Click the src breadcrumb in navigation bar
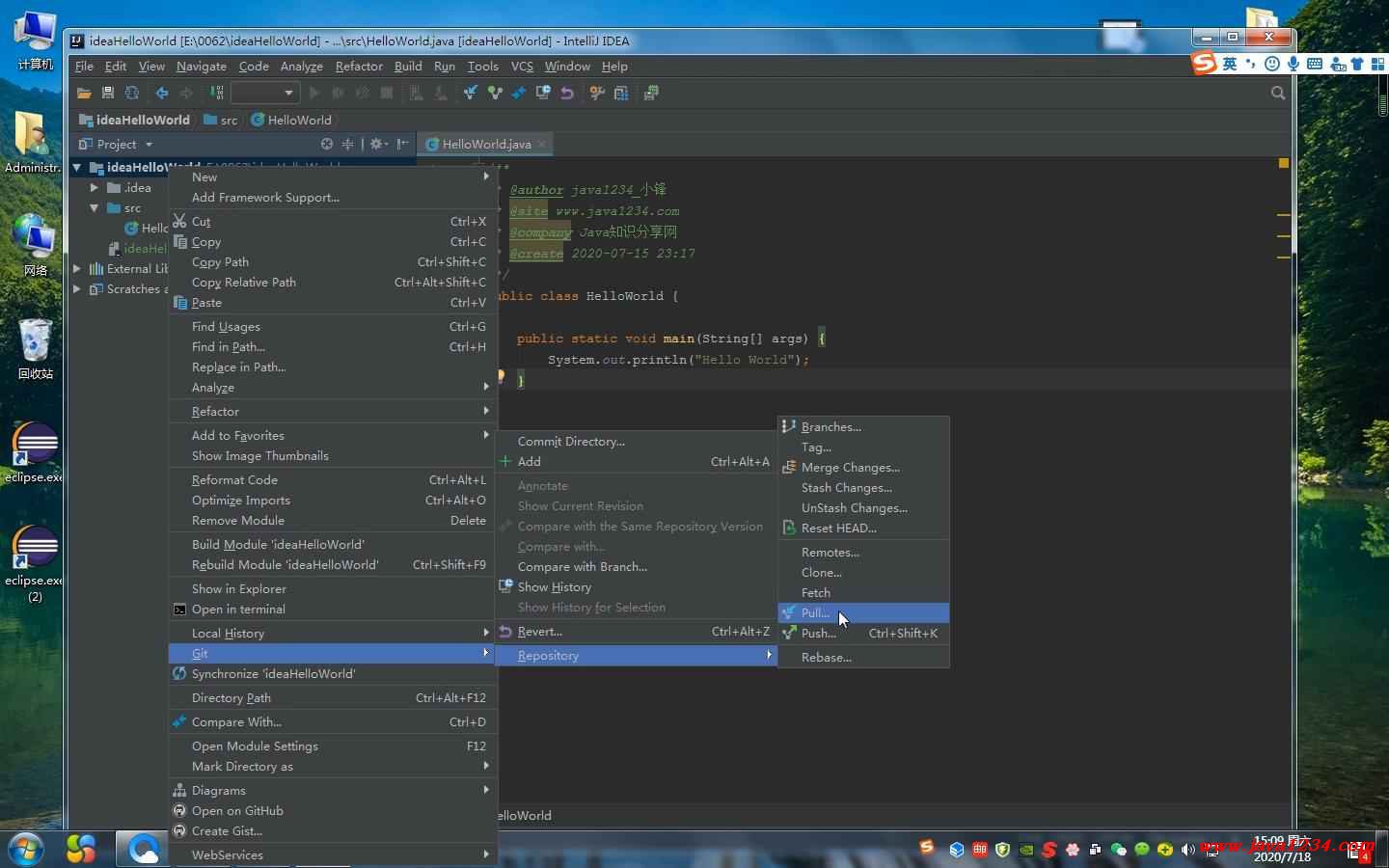The width and height of the screenshot is (1389, 868). [x=220, y=120]
